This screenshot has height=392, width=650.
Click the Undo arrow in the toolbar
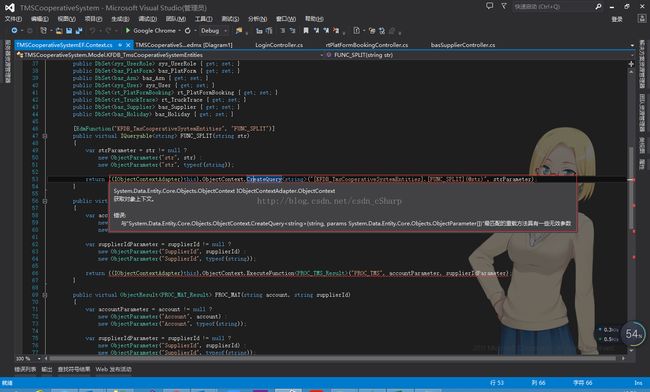point(92,31)
